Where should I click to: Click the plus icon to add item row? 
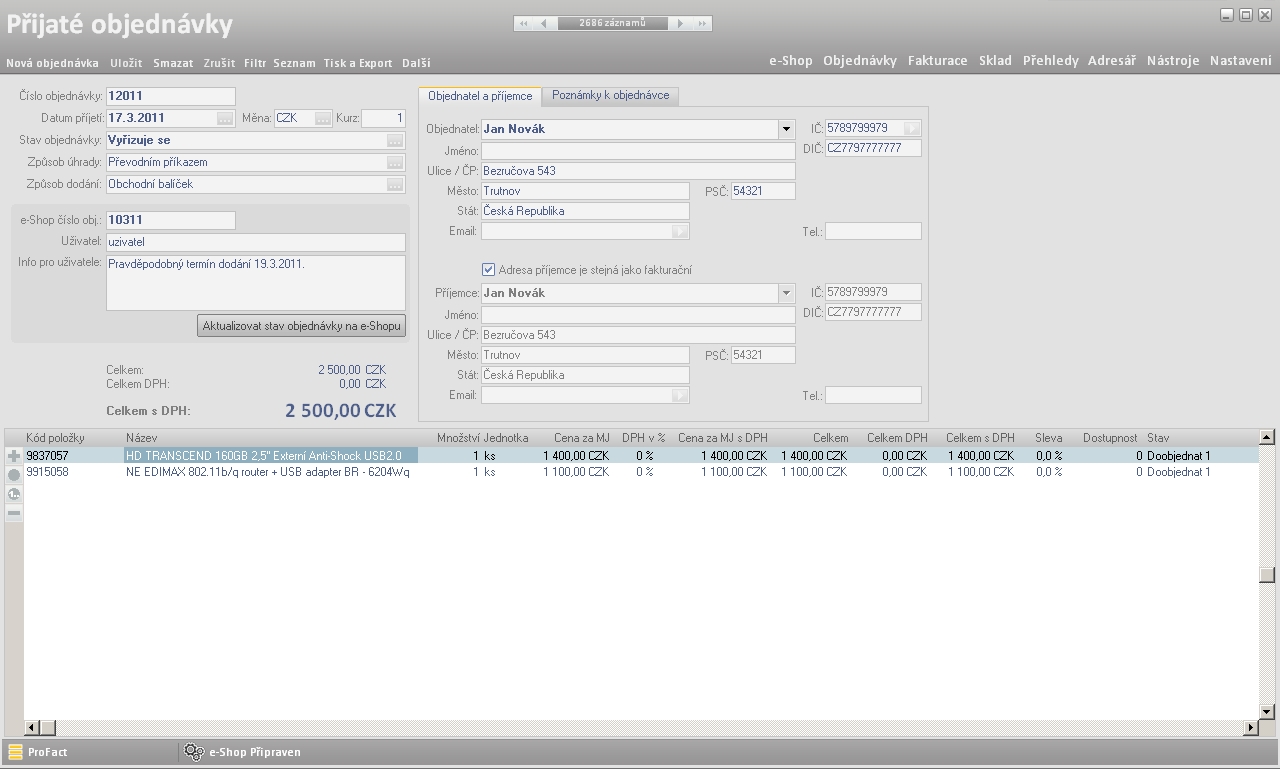pos(14,456)
